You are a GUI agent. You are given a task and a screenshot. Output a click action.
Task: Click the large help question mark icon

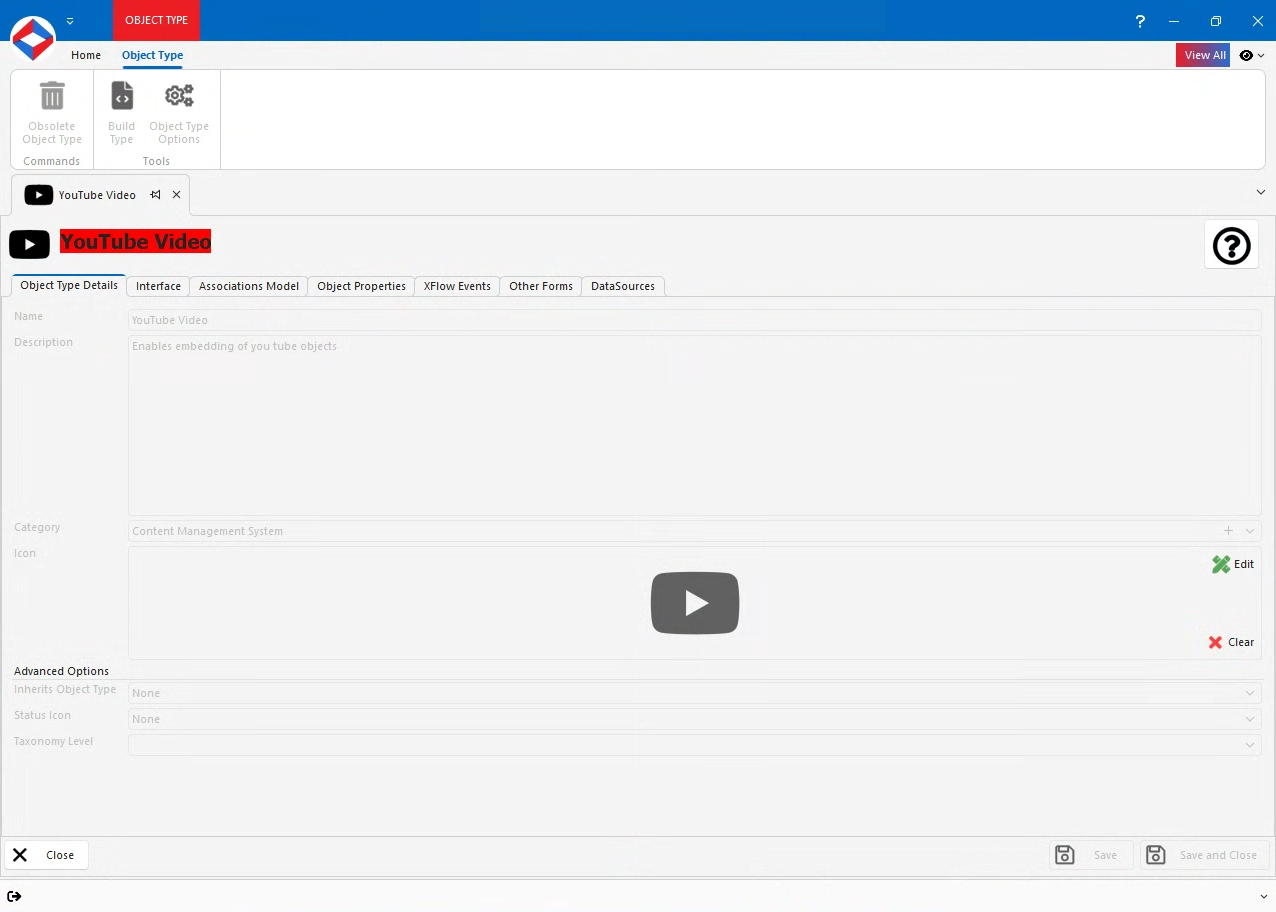pyautogui.click(x=1231, y=245)
